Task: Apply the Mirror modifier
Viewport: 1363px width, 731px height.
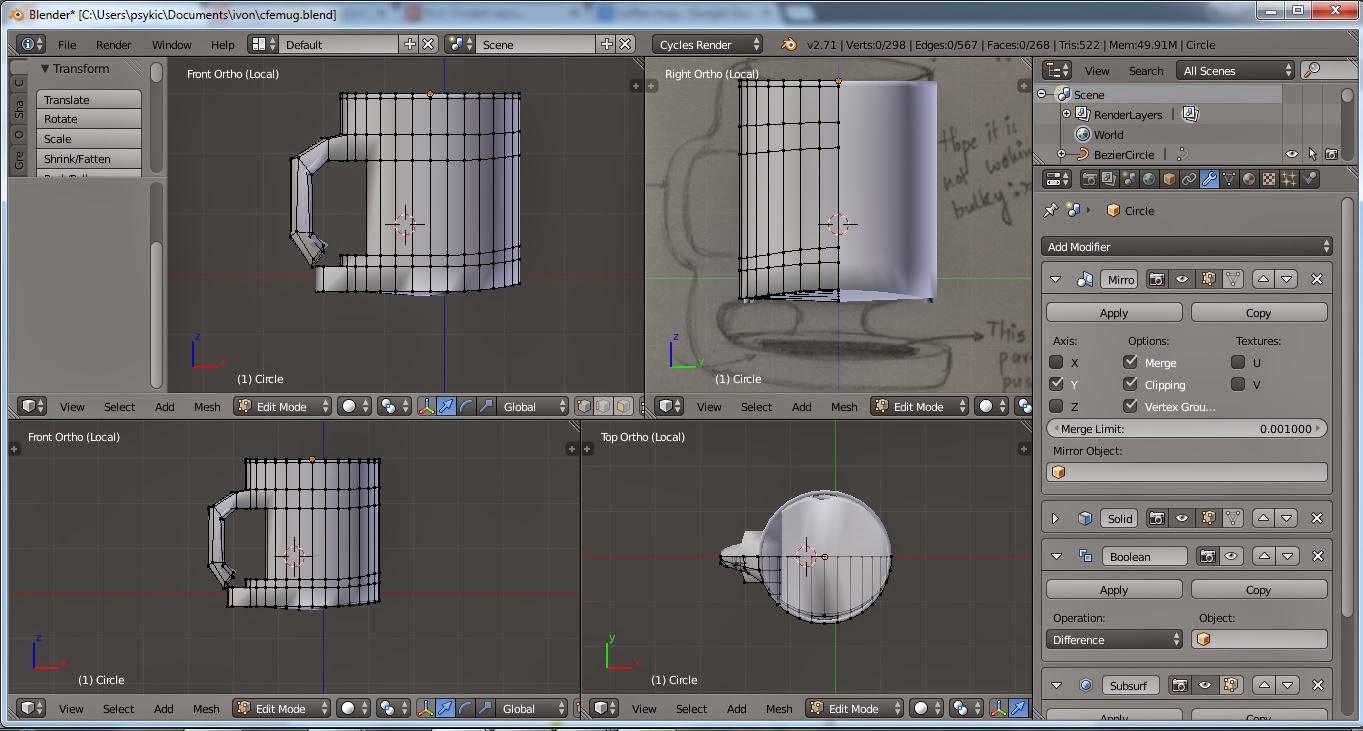Action: click(1114, 312)
